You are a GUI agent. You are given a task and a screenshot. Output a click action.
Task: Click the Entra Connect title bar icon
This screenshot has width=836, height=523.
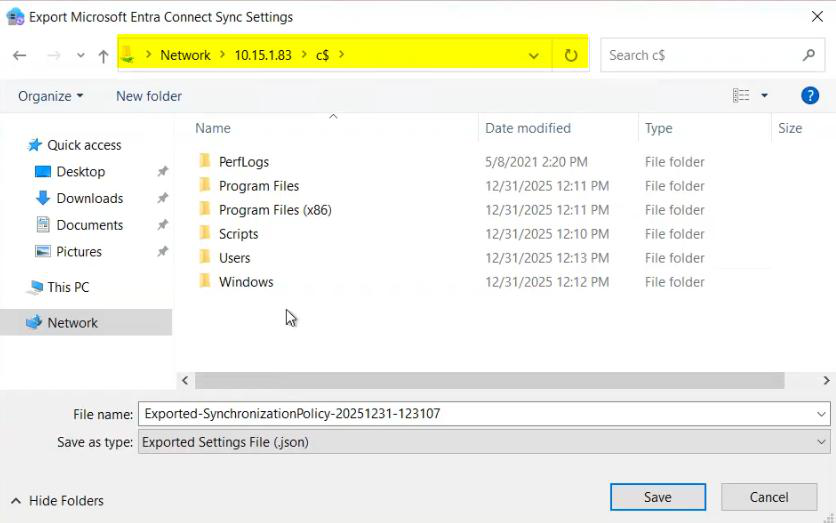tap(15, 17)
